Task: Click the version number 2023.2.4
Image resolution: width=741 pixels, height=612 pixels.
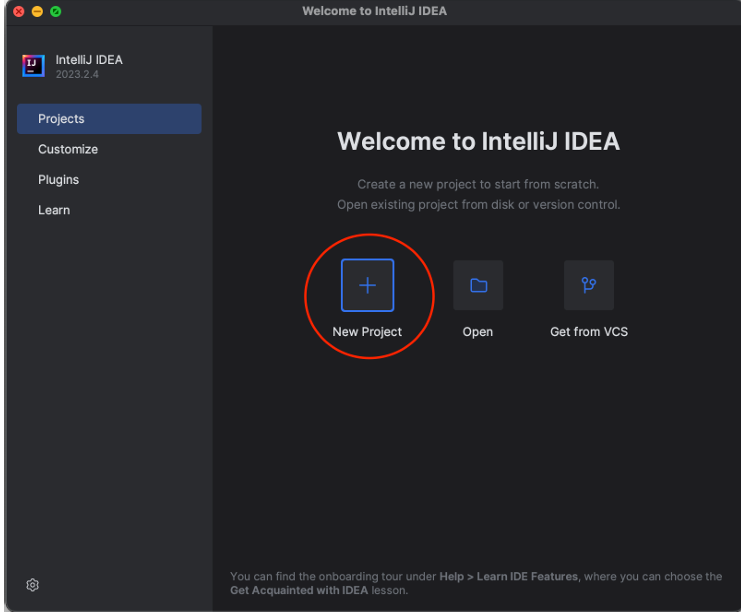Action: pyautogui.click(x=77, y=74)
